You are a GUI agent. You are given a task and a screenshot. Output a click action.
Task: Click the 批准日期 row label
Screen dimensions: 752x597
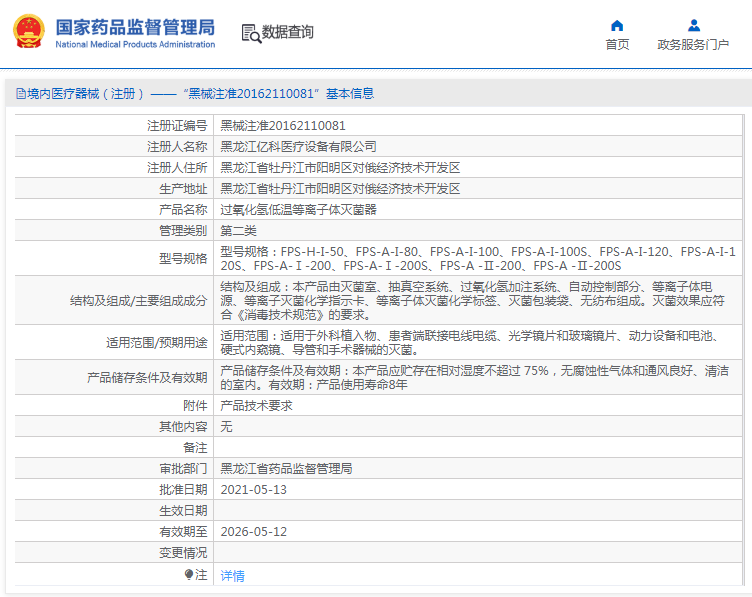183,490
